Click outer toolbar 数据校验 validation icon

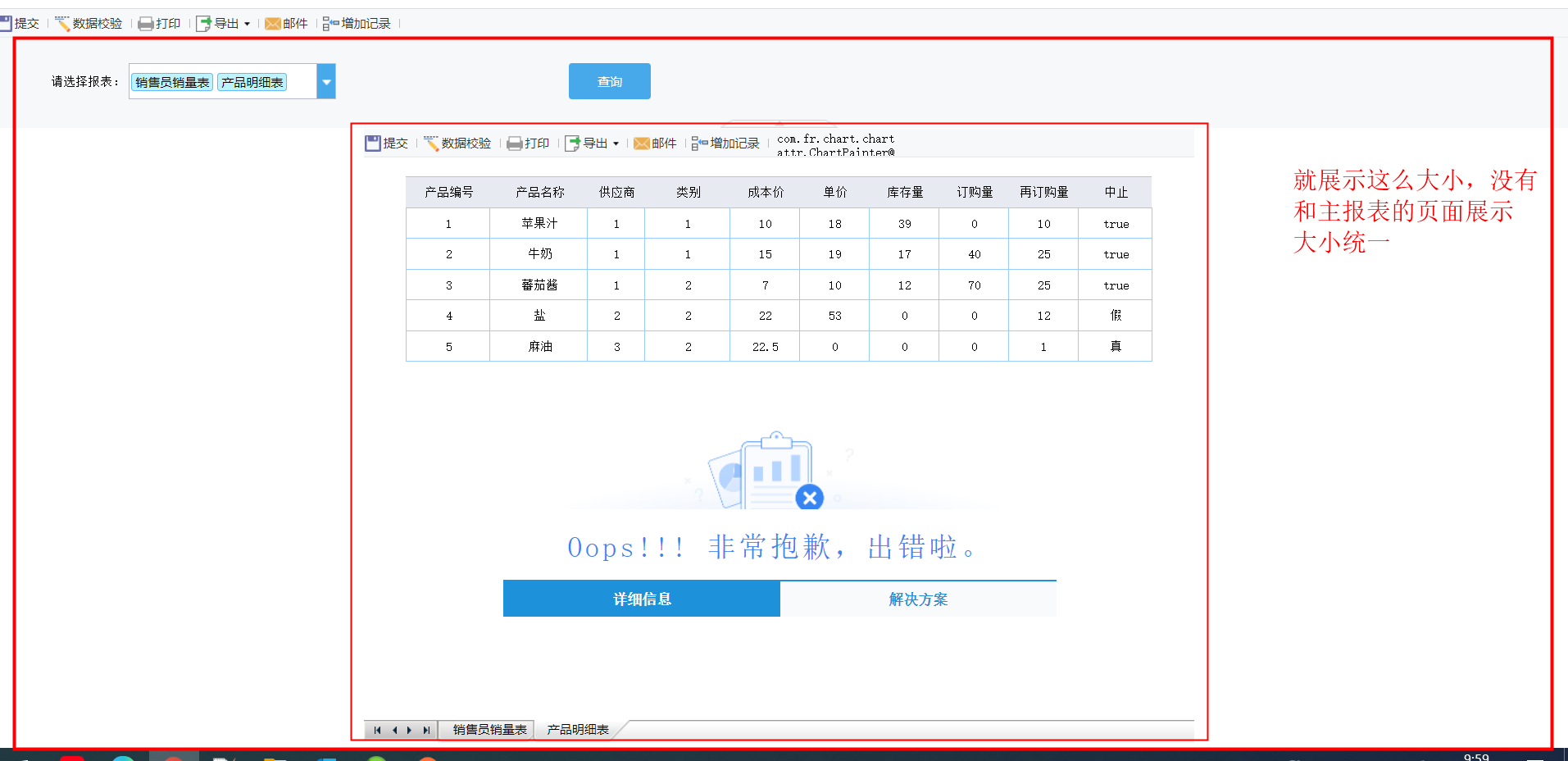point(62,24)
